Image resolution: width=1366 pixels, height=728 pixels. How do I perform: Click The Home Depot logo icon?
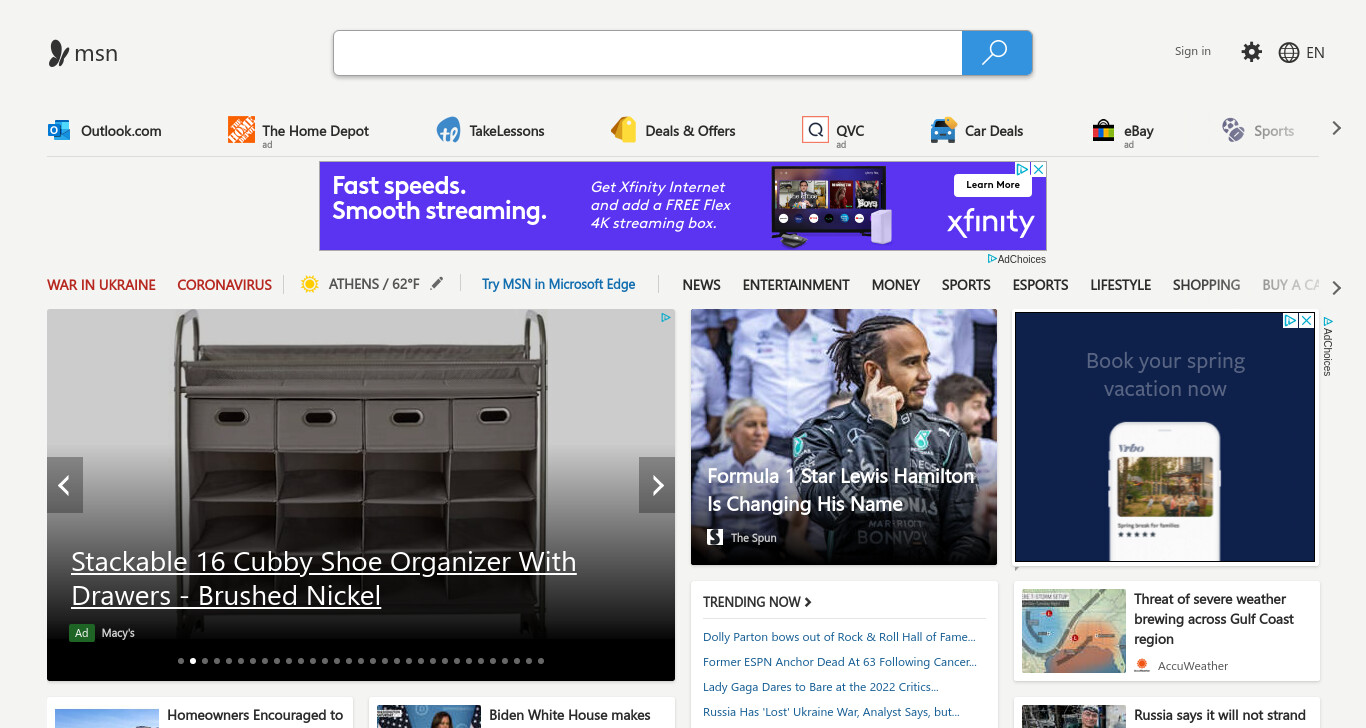point(241,130)
